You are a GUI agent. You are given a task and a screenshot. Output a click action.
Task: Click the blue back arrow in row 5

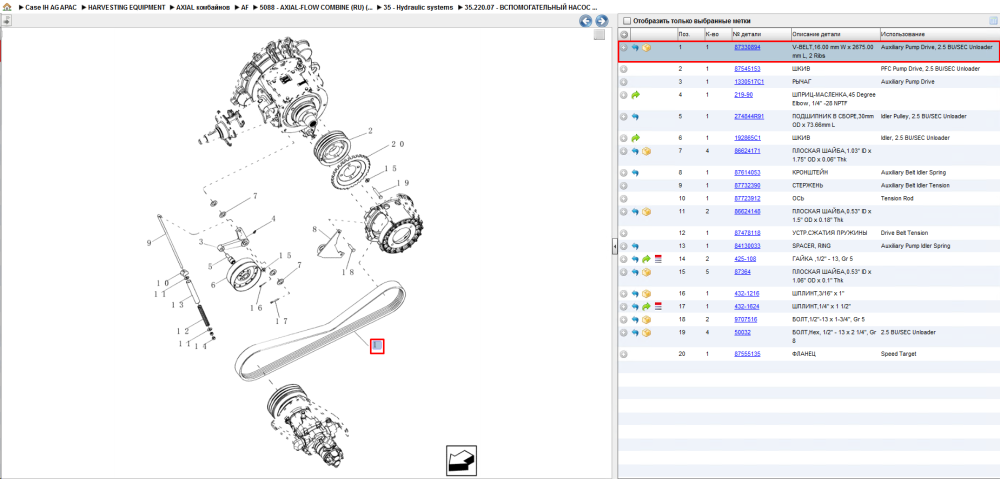click(x=635, y=117)
